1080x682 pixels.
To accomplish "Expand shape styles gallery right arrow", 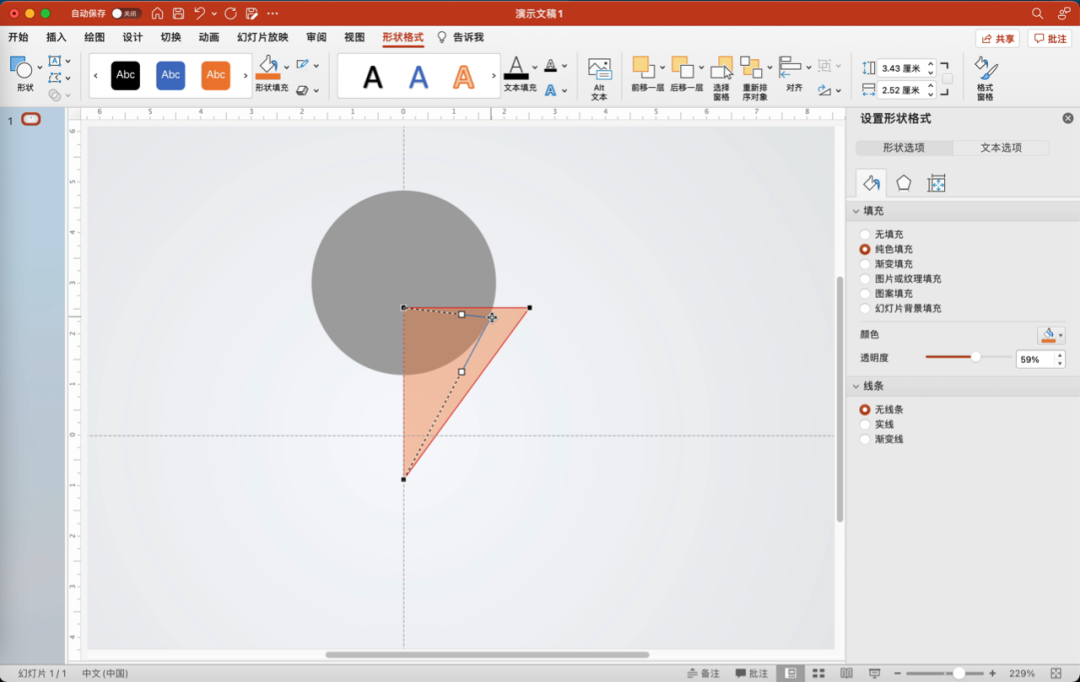I will [x=245, y=76].
